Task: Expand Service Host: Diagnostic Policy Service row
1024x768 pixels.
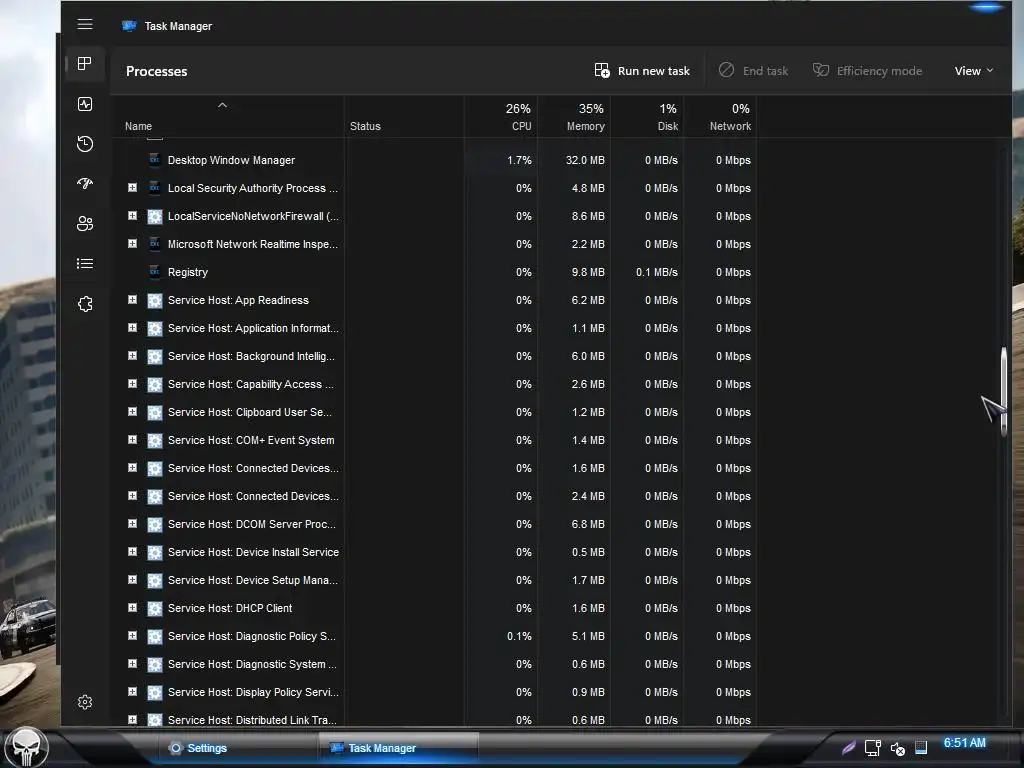Action: click(x=133, y=636)
